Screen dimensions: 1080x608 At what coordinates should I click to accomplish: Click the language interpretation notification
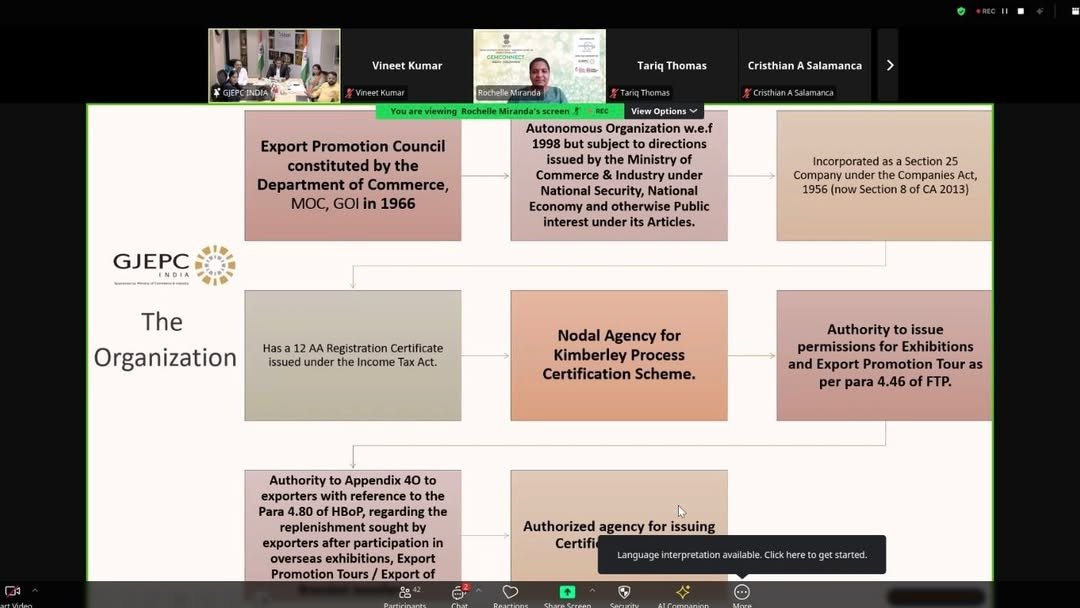coord(742,554)
